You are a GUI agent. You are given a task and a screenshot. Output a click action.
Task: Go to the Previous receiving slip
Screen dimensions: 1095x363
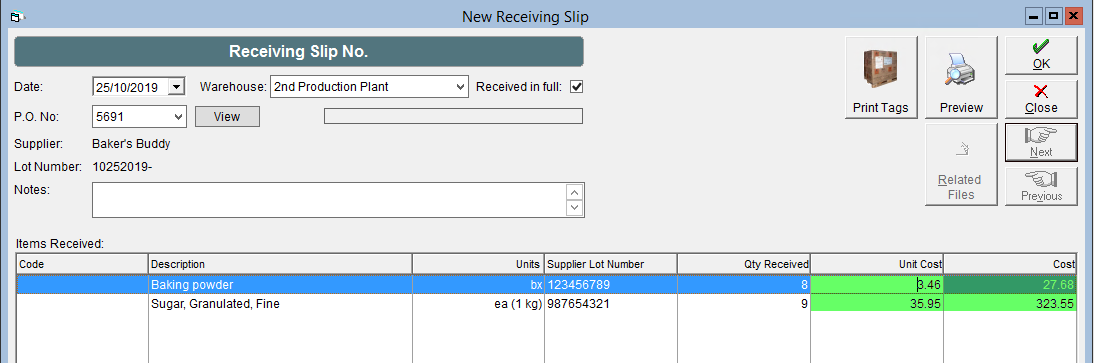pos(1041,186)
